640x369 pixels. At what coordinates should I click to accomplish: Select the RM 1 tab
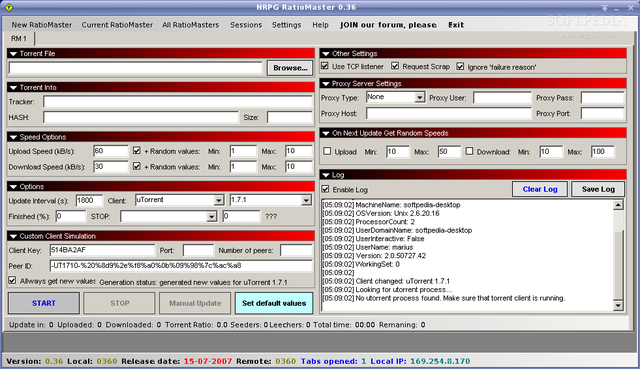point(19,39)
